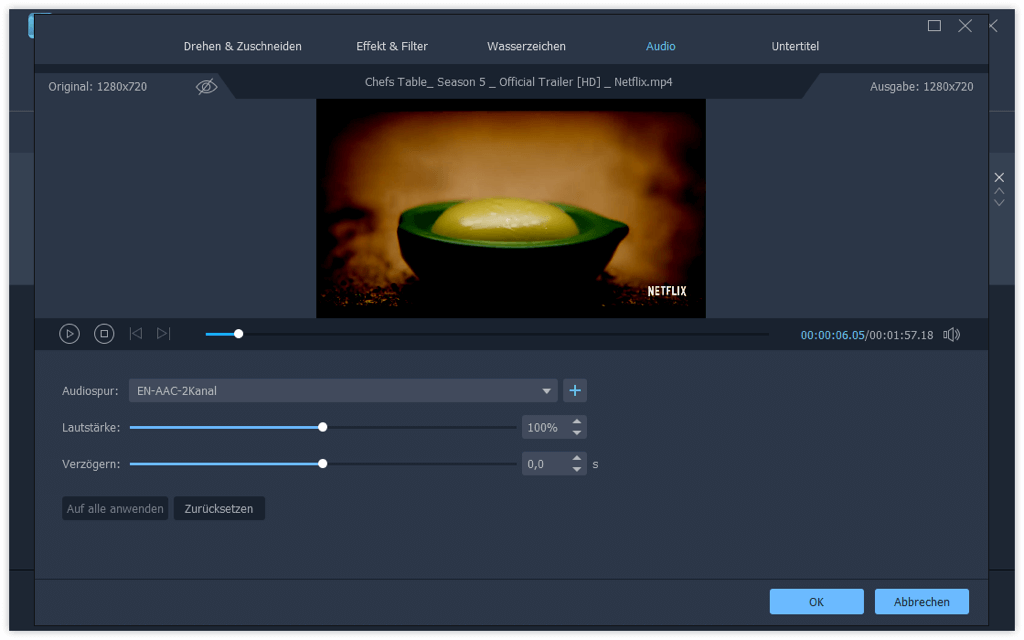Remove item with X in background window
The height and width of the screenshot is (640, 1024).
(999, 177)
